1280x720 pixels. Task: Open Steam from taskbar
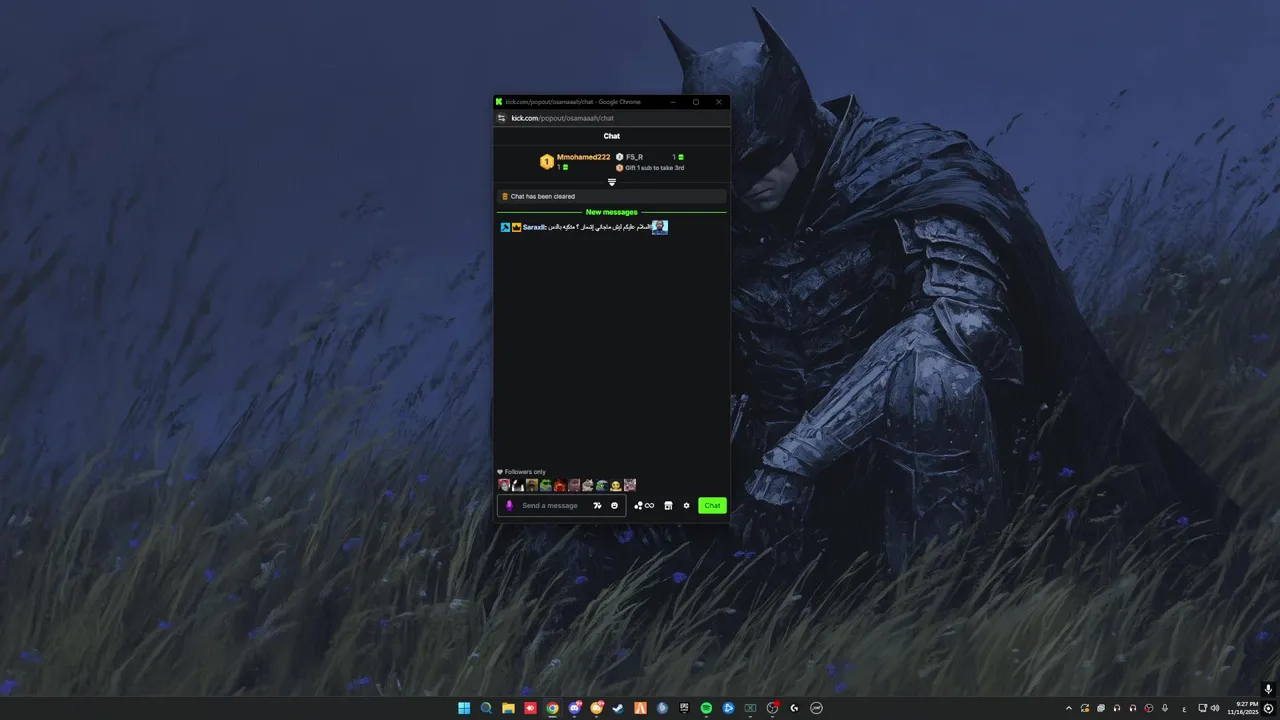618,708
